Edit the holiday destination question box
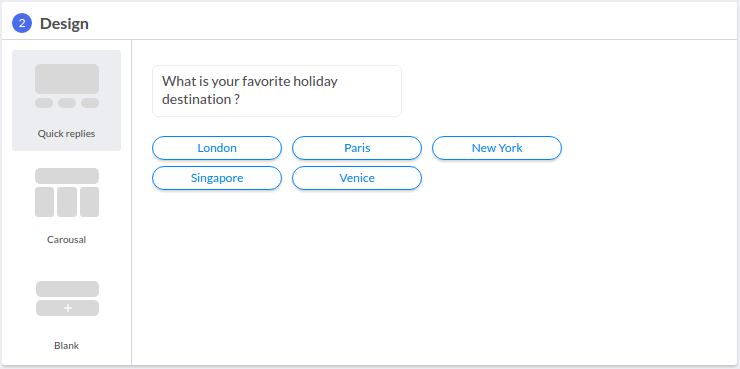Viewport: 740px width, 369px height. tap(277, 91)
